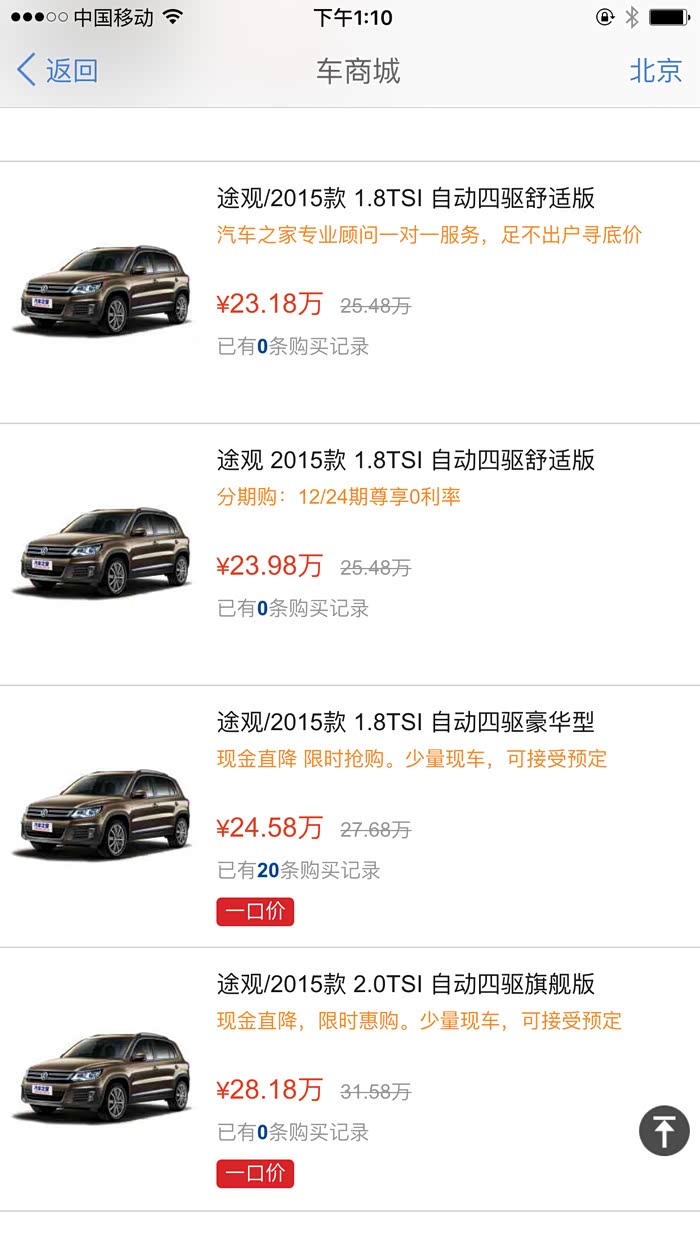700x1244 pixels.
Task: Tap the Bluetooth status icon
Action: pos(632,17)
